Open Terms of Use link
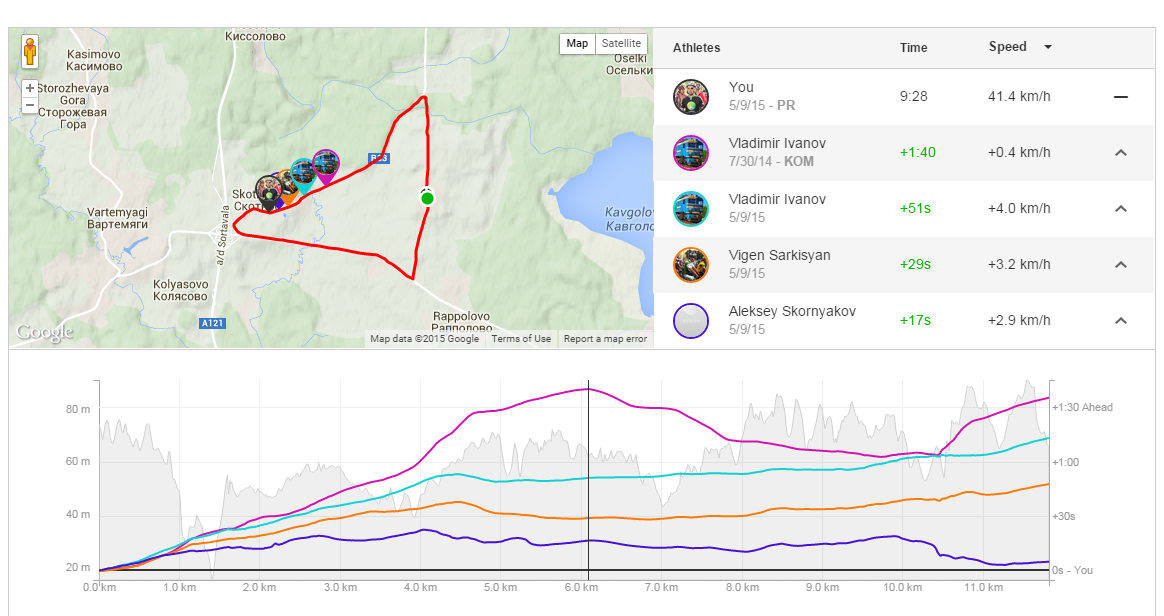The image size is (1164, 616). (521, 338)
